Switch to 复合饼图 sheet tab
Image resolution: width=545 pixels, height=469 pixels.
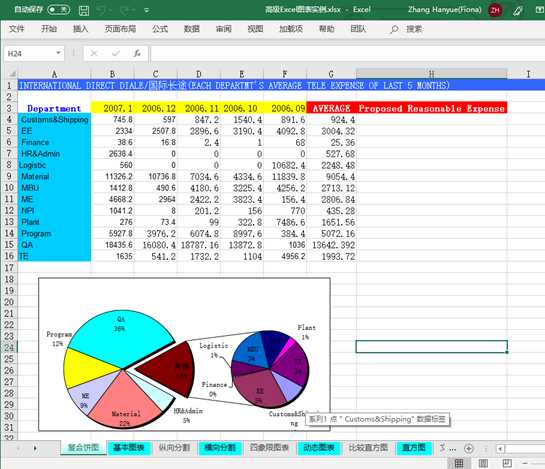pyautogui.click(x=83, y=447)
